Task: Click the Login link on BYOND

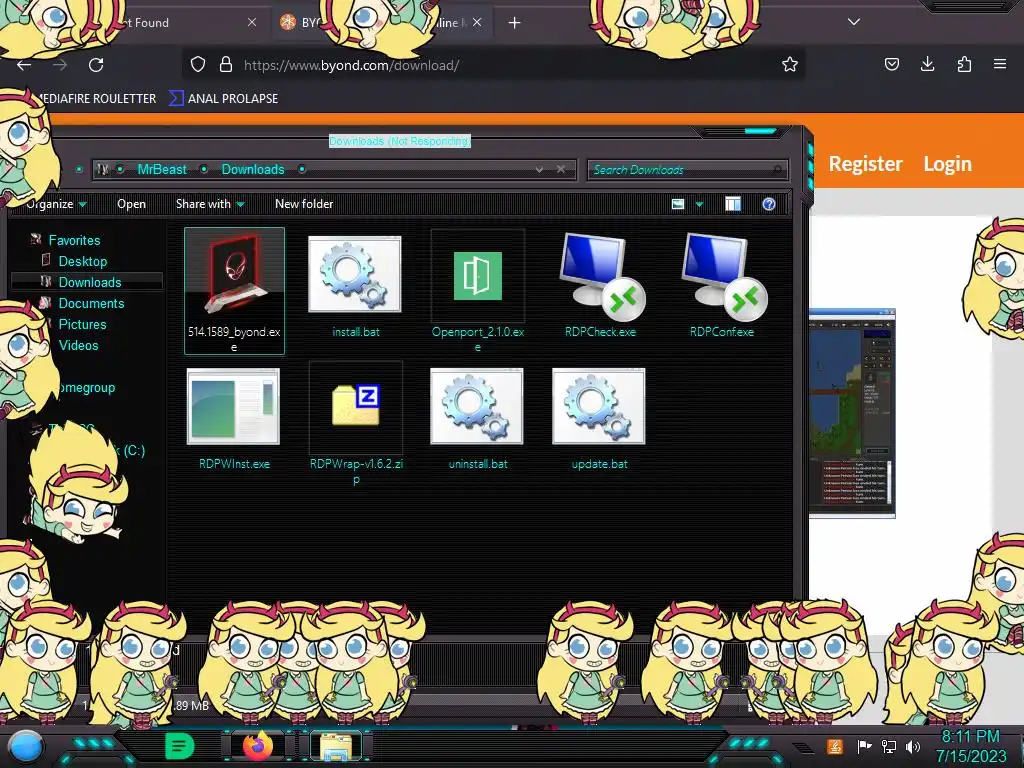Action: tap(947, 164)
